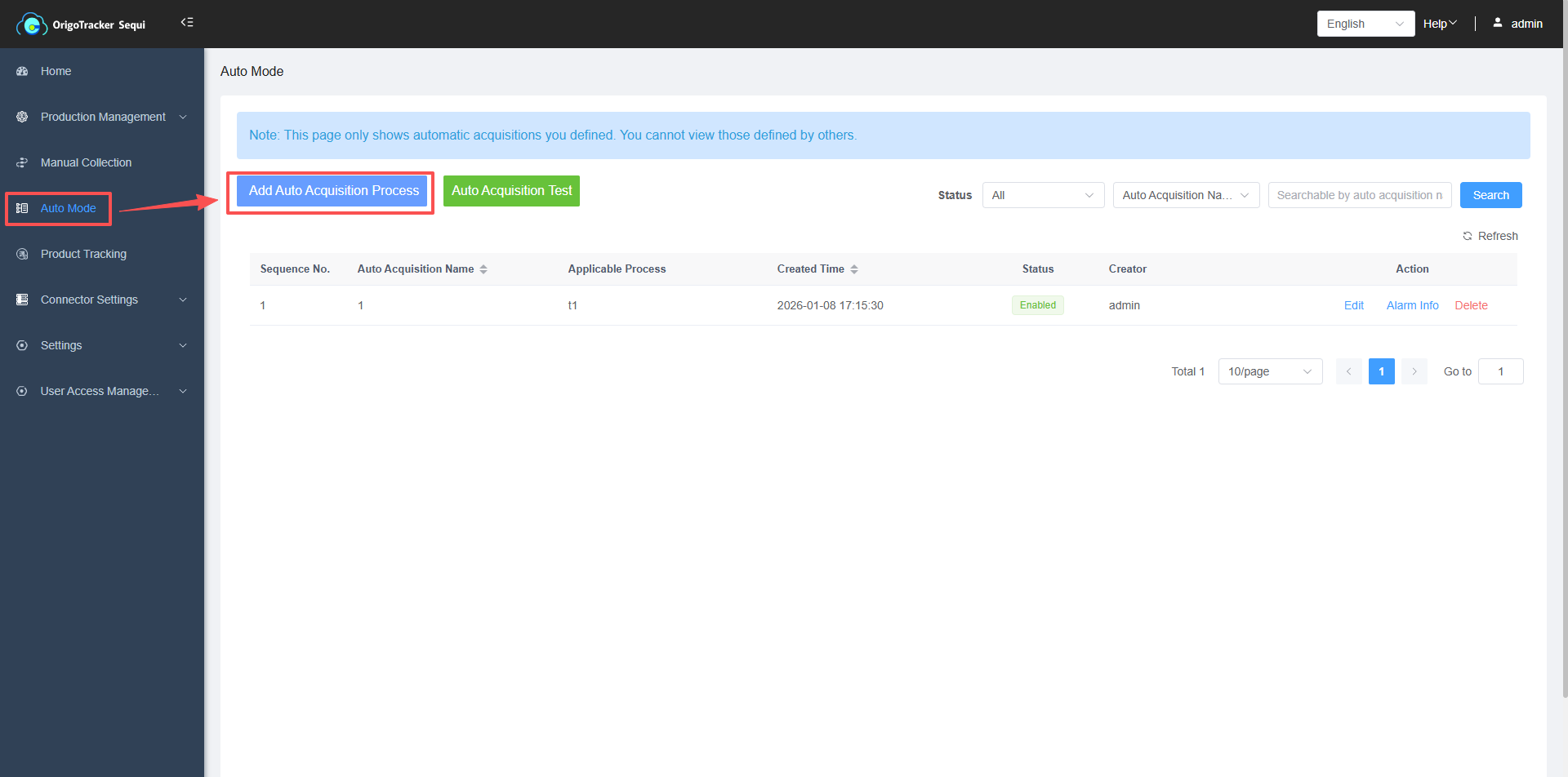Open the Auto Mode menu item
The image size is (1568, 777).
(68, 208)
